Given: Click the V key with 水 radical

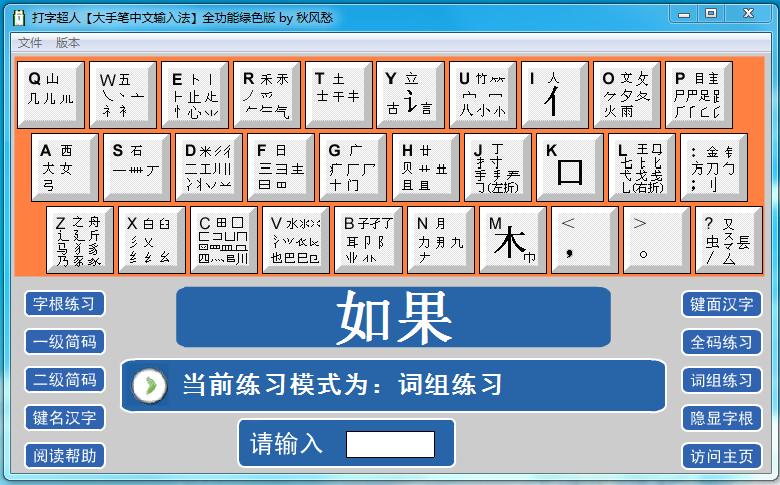Looking at the screenshot, I should (x=296, y=240).
